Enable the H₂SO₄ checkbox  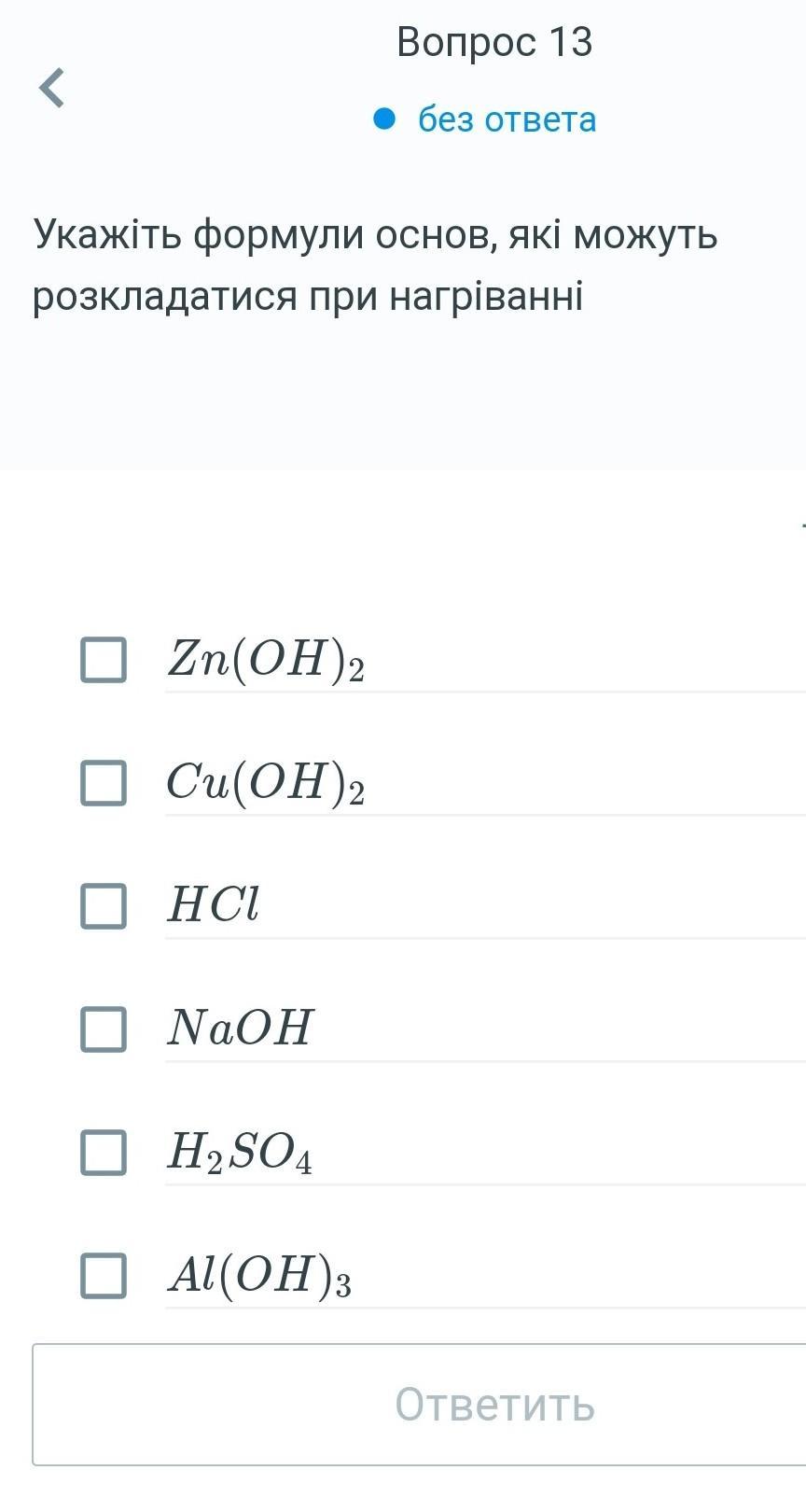(104, 1152)
